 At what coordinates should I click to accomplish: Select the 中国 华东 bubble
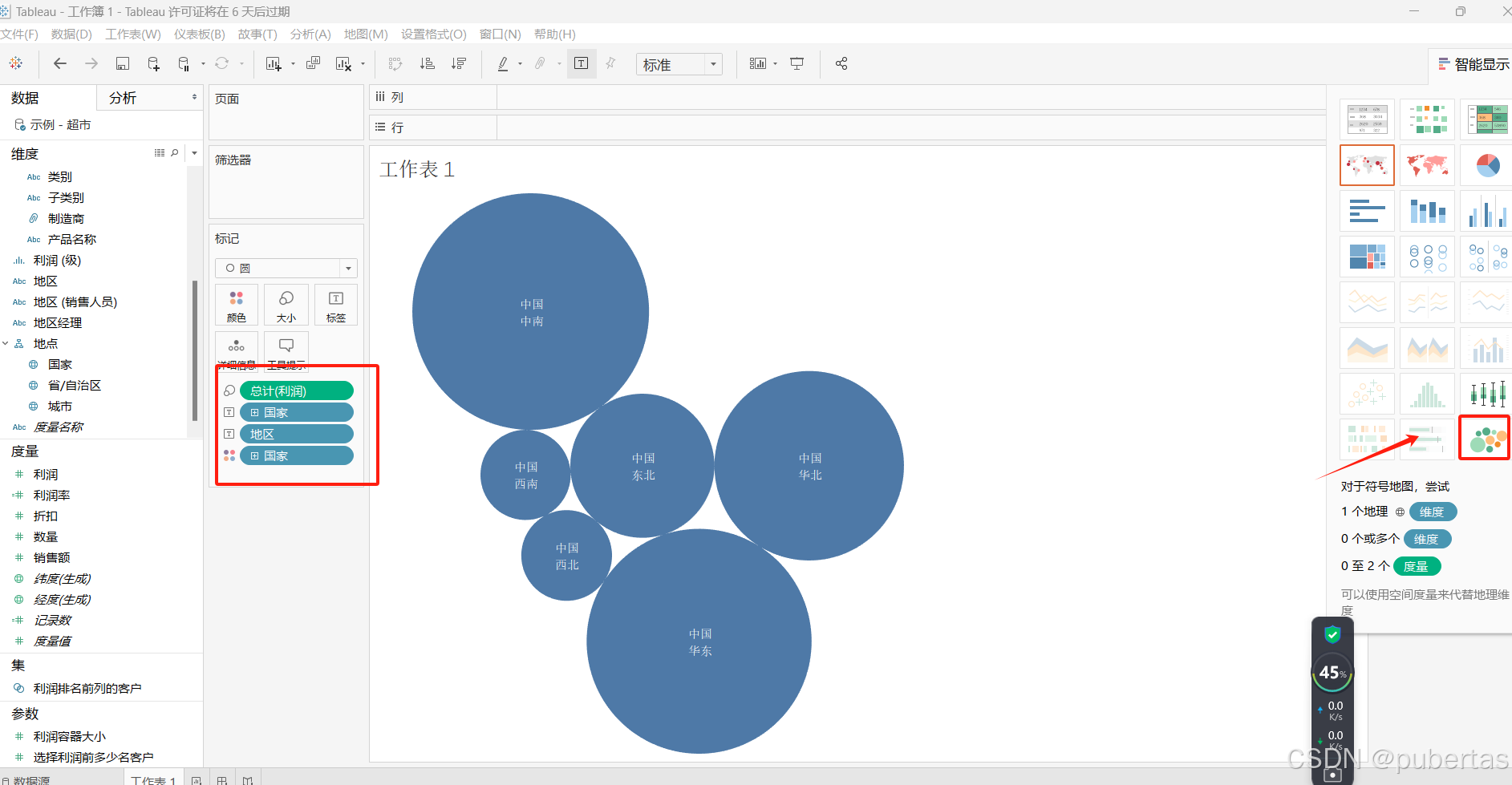point(699,641)
